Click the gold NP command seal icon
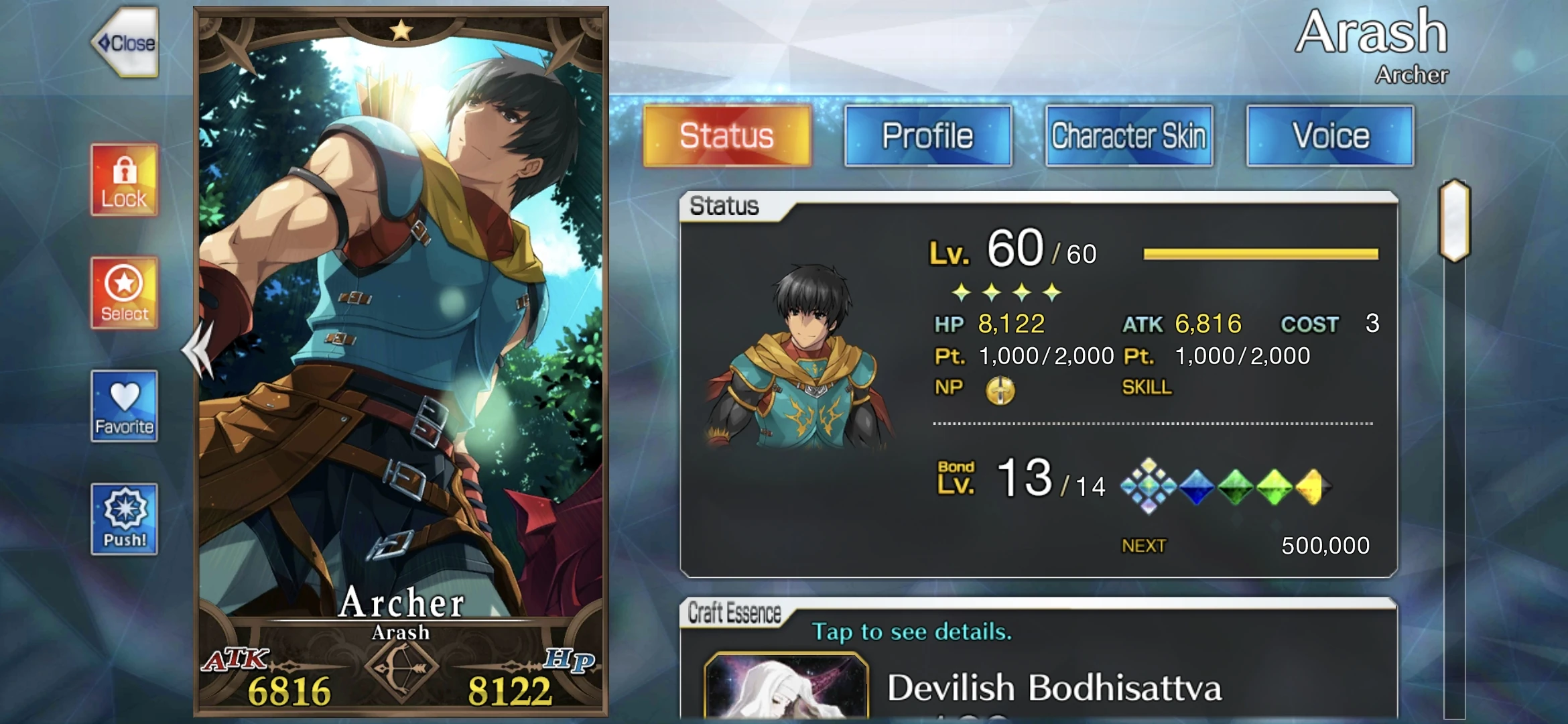This screenshot has height=724, width=1568. pyautogui.click(x=1000, y=389)
